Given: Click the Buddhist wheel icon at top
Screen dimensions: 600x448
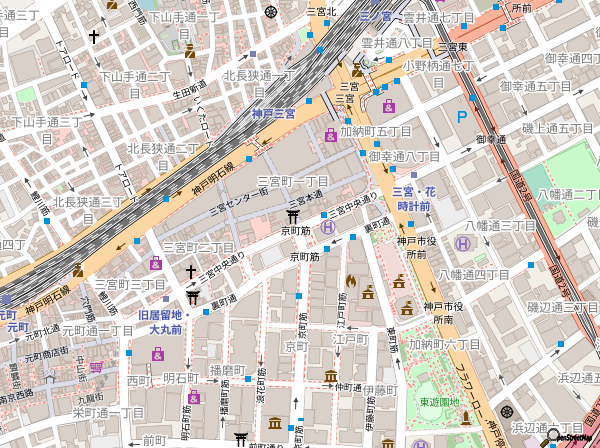Looking at the screenshot, I should coord(271,12).
